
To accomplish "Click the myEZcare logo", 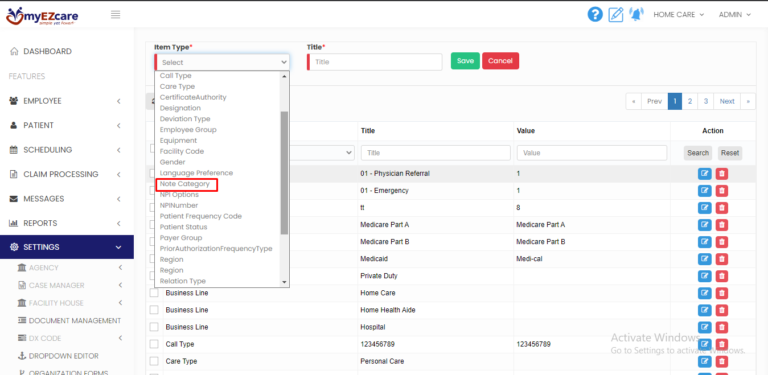I will click(42, 16).
